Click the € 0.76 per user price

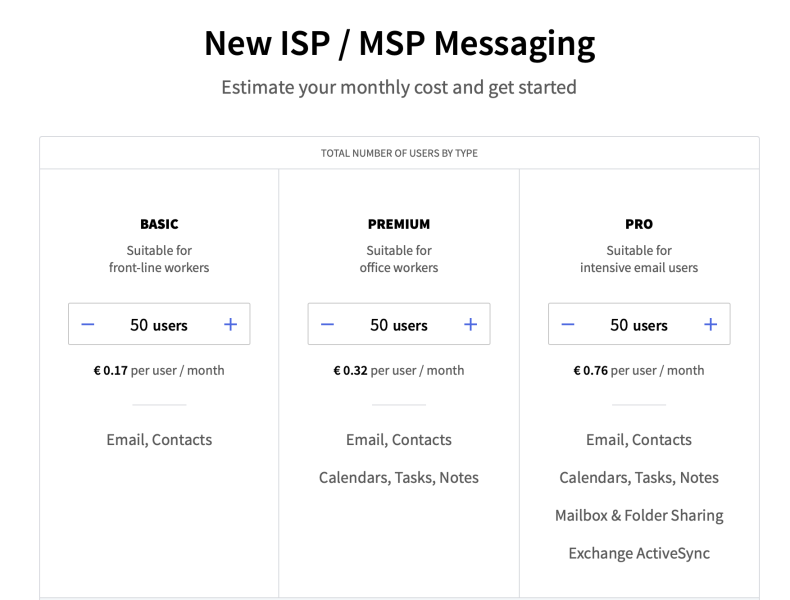639,371
